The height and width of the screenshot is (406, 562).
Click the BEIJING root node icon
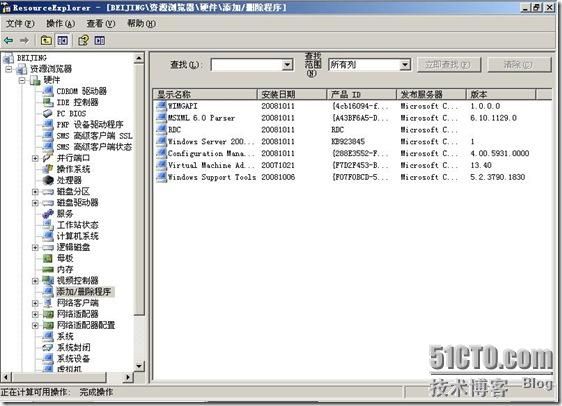click(x=8, y=58)
